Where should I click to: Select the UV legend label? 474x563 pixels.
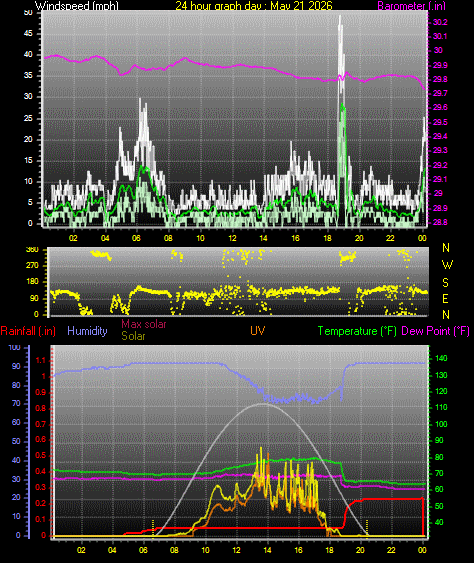click(x=258, y=331)
